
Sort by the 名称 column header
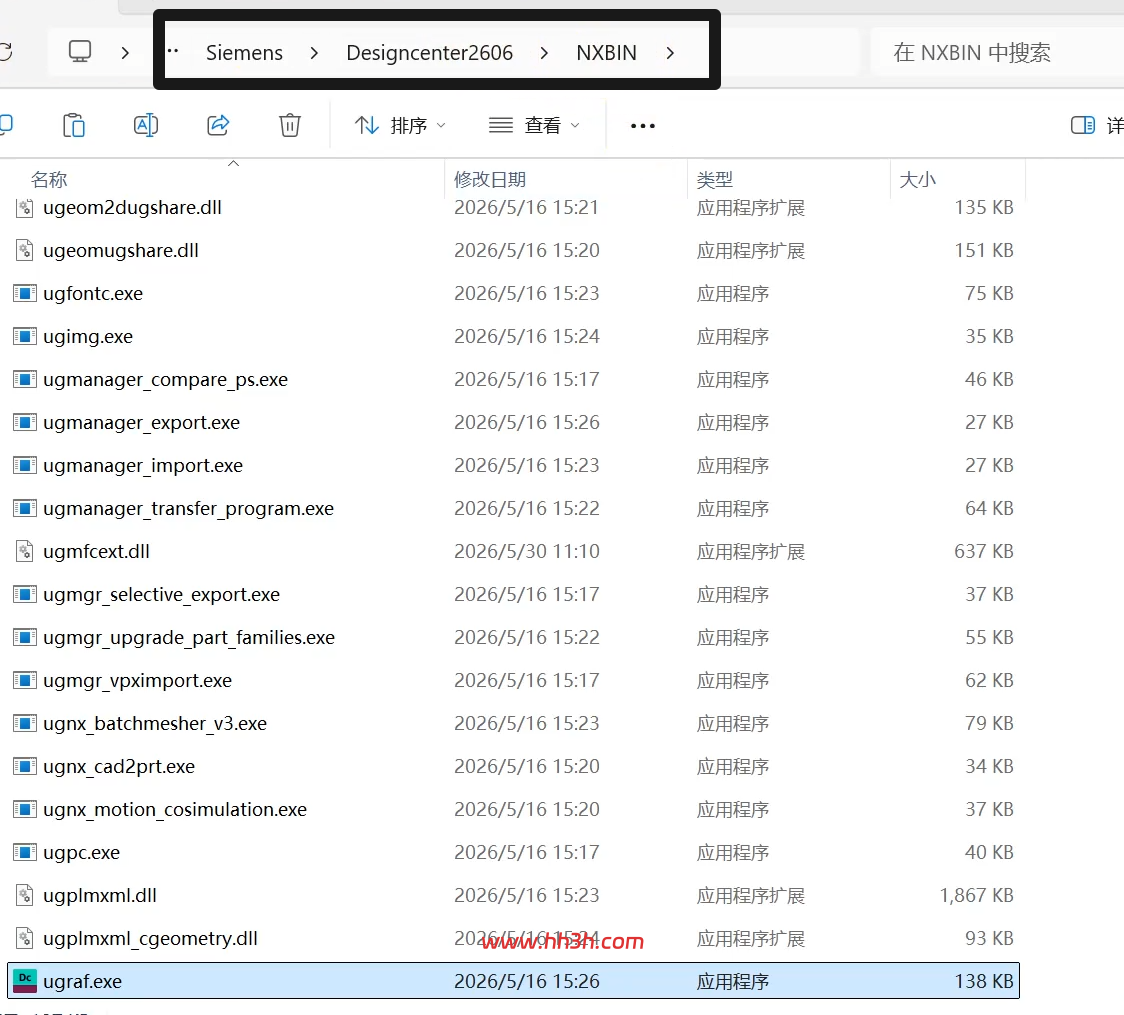coord(49,179)
